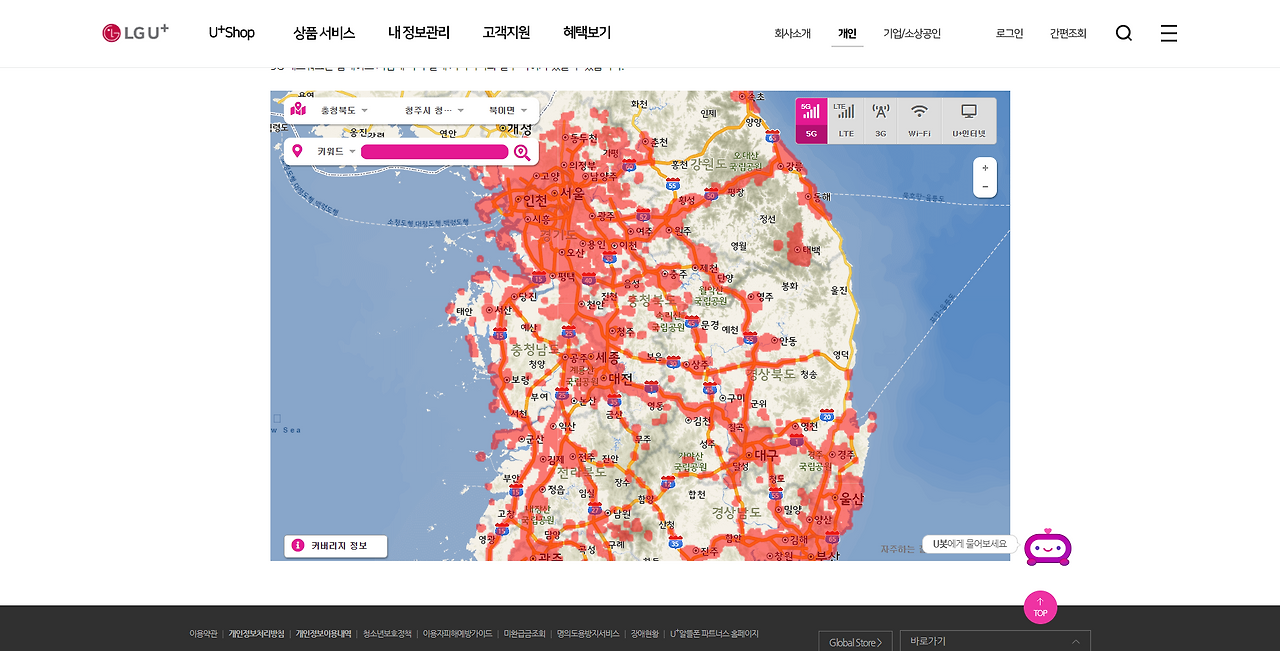Viewport: 1280px width, 651px height.
Task: Open the hamburger full menu
Action: (x=1169, y=33)
